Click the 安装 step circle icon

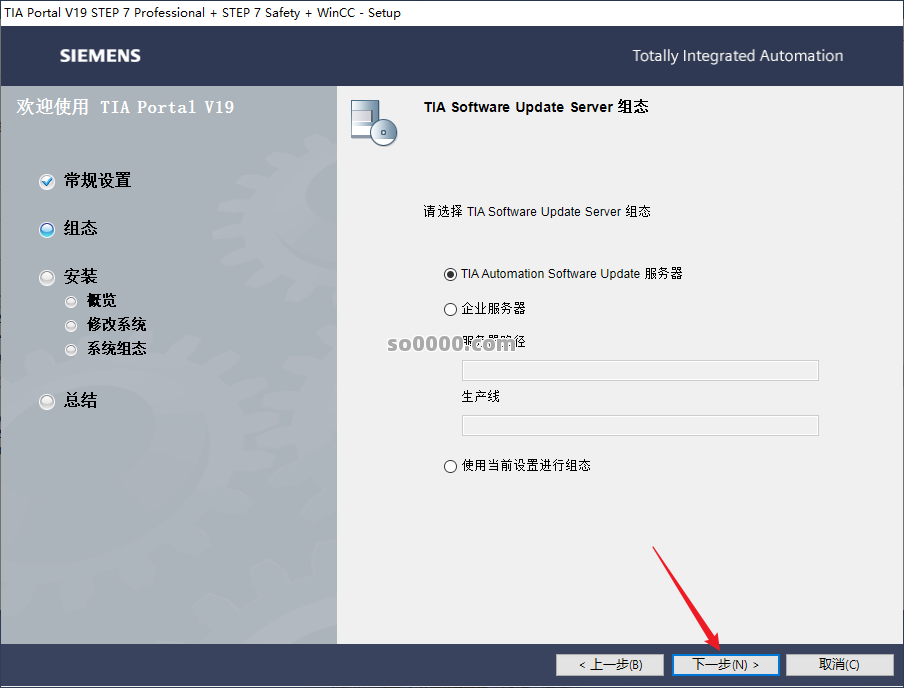[47, 277]
